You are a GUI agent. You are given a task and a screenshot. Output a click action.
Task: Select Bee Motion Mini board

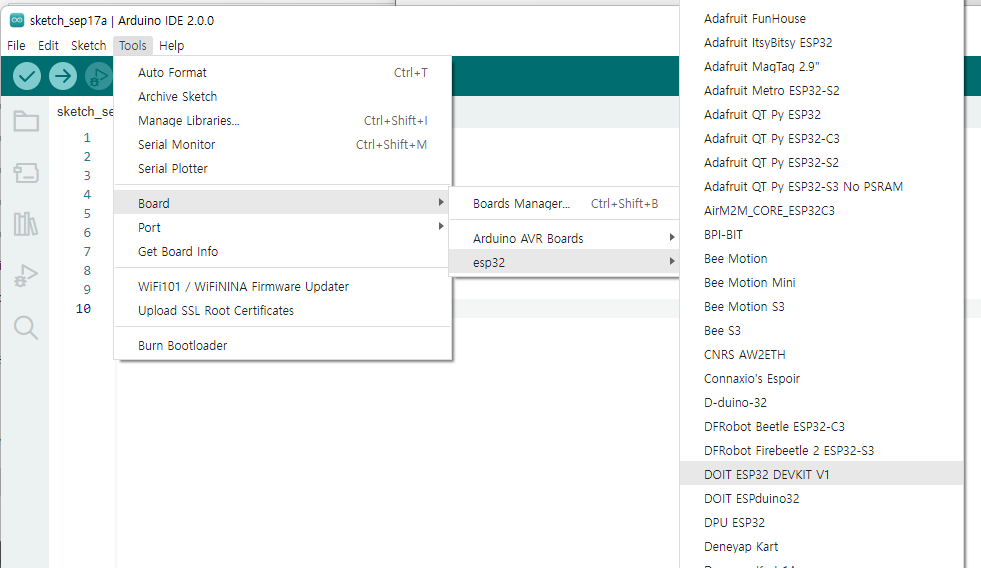pos(821,283)
